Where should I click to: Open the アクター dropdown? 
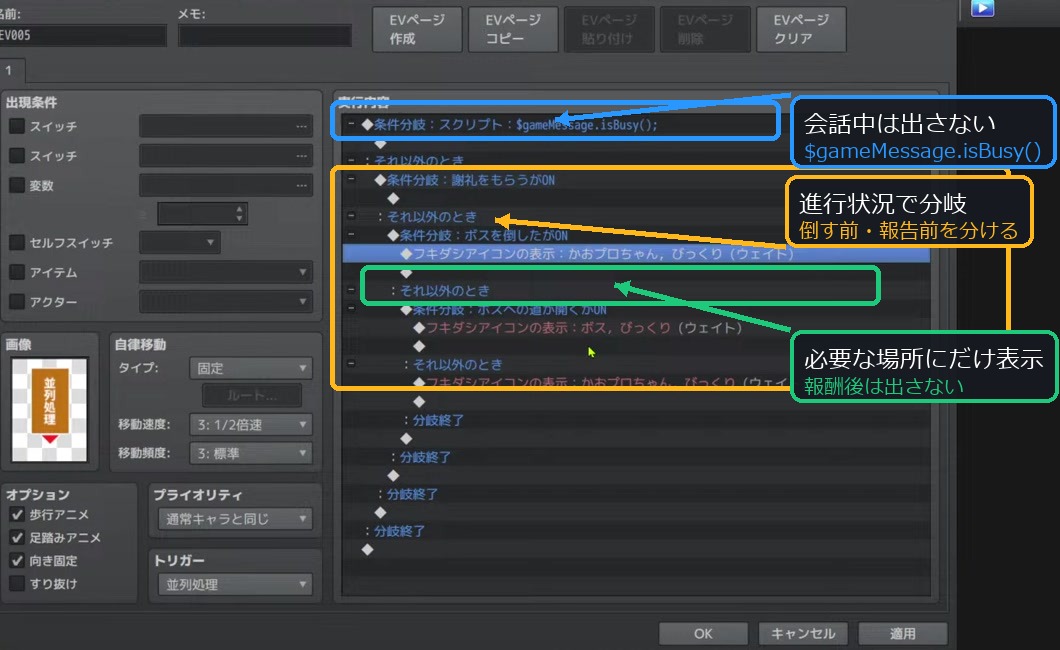tap(226, 301)
